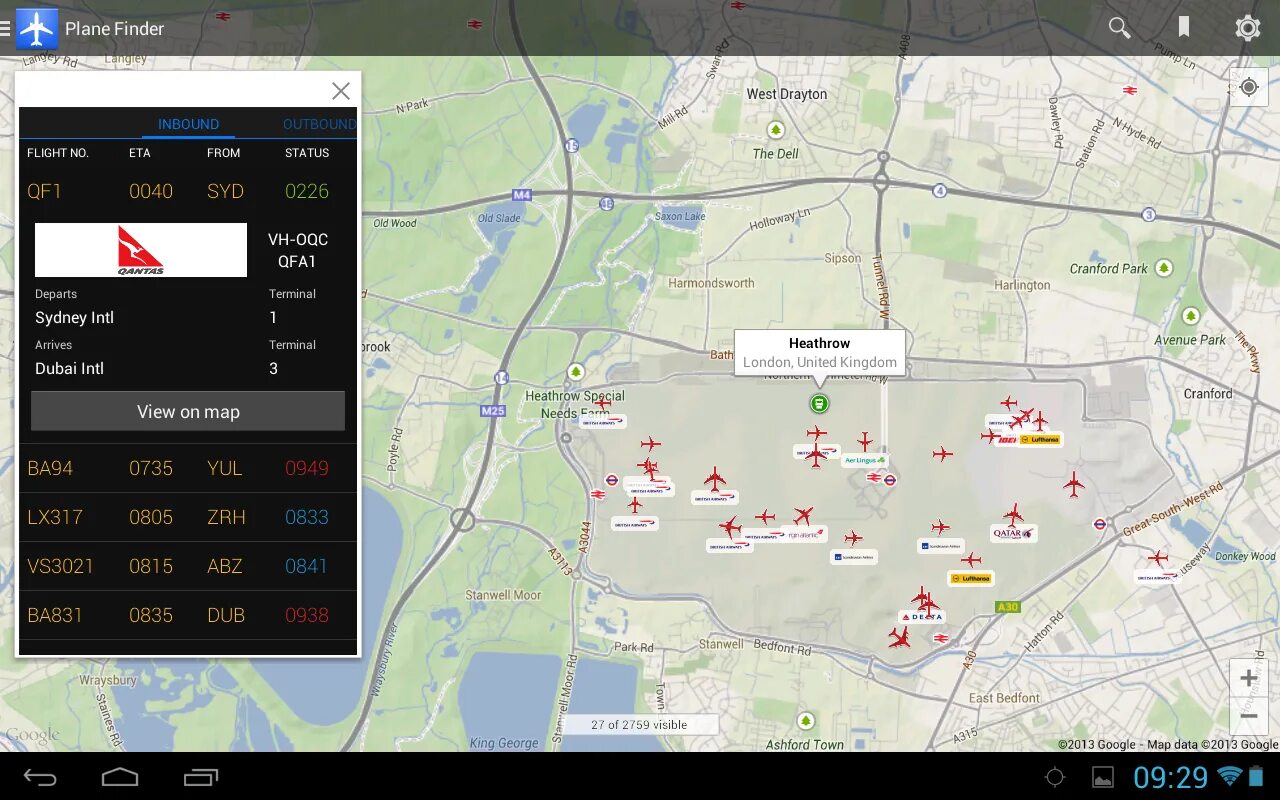Collapse the expanded QF1 flight row

188,191
